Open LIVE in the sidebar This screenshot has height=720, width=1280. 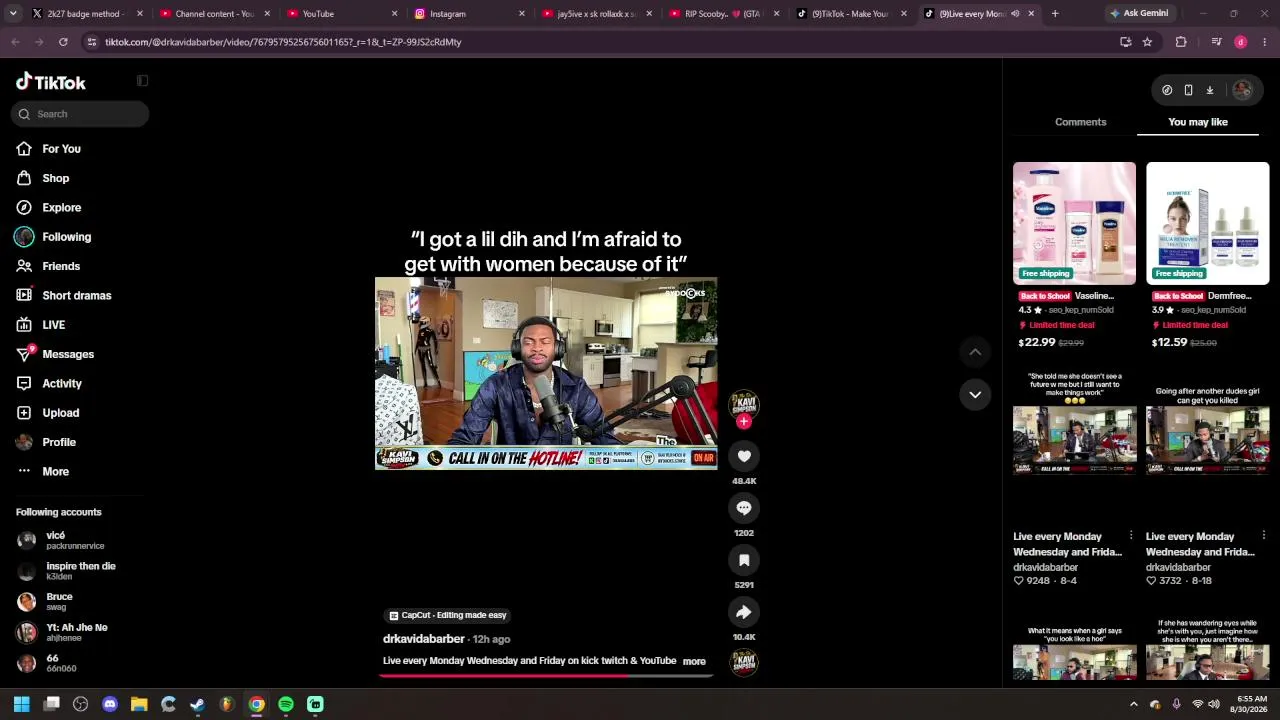[x=41, y=325]
